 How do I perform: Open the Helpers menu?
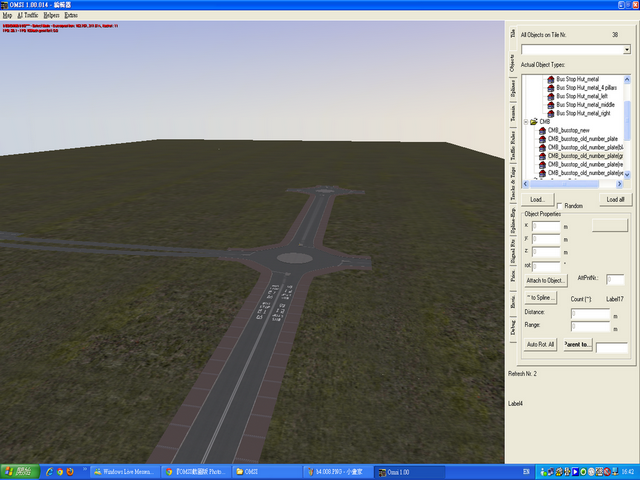[x=51, y=15]
